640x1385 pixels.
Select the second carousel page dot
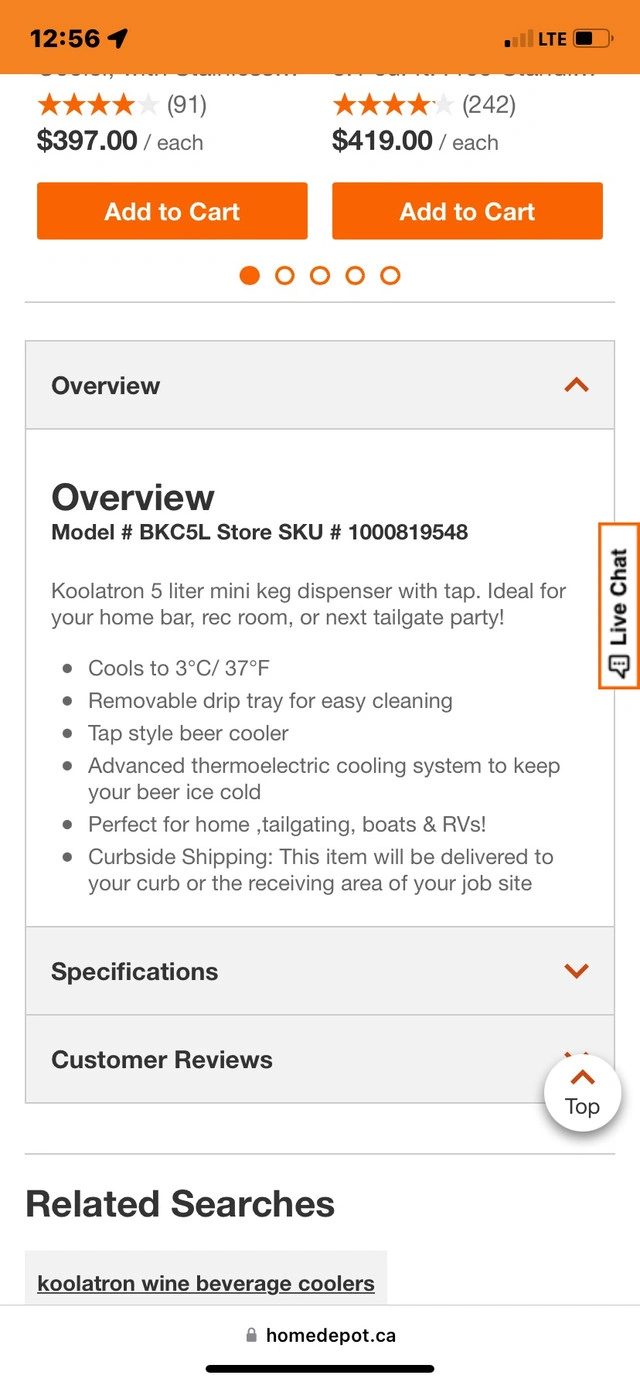(285, 275)
